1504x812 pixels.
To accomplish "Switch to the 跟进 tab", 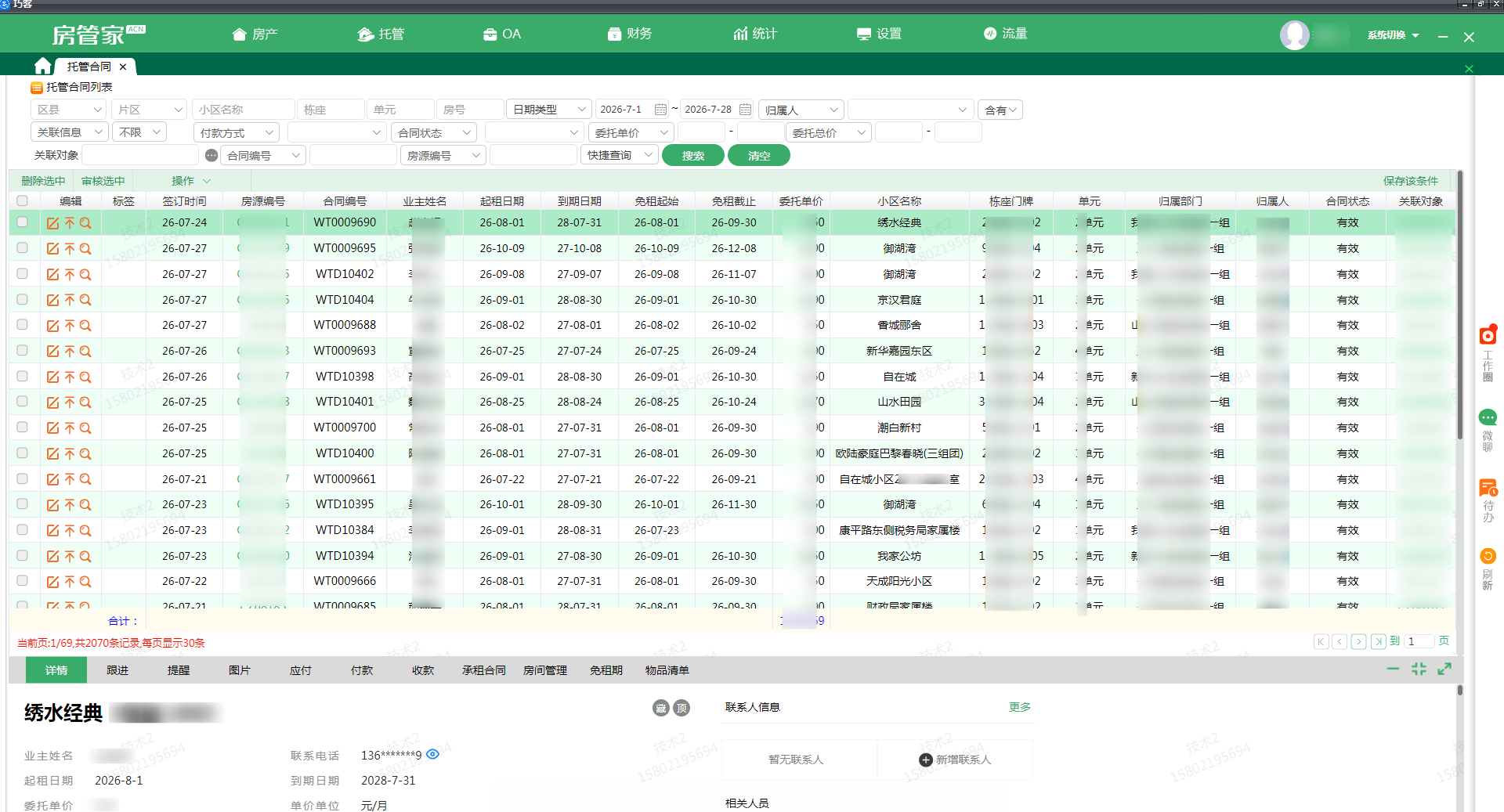I will click(x=117, y=670).
